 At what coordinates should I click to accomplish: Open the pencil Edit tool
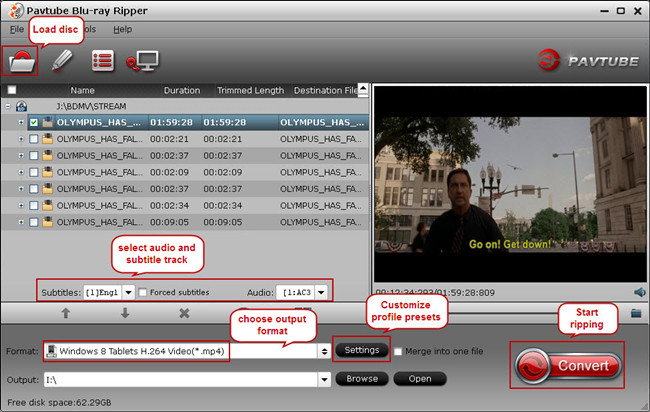[x=62, y=61]
